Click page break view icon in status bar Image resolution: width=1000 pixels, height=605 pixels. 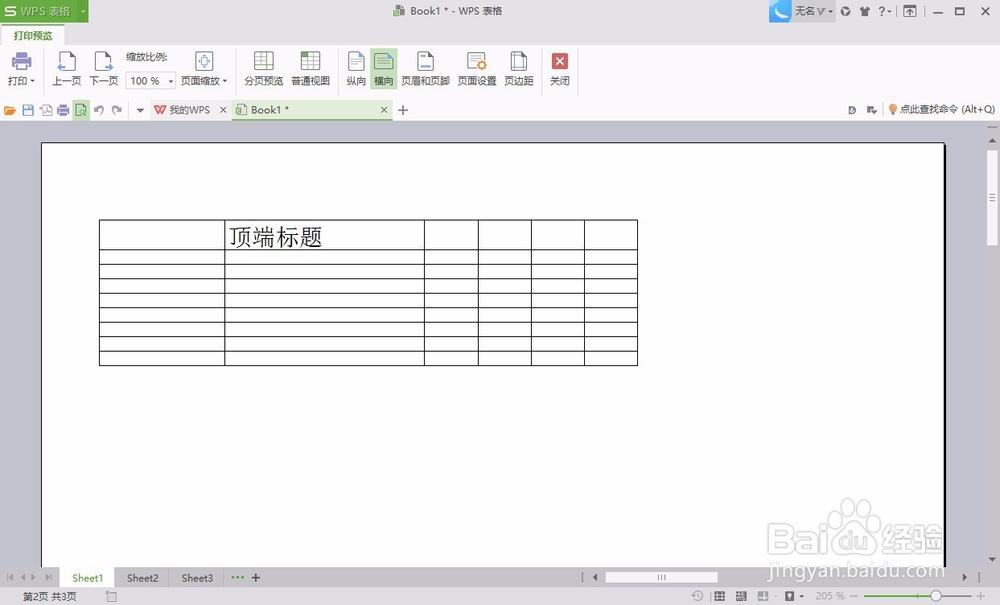(x=741, y=596)
